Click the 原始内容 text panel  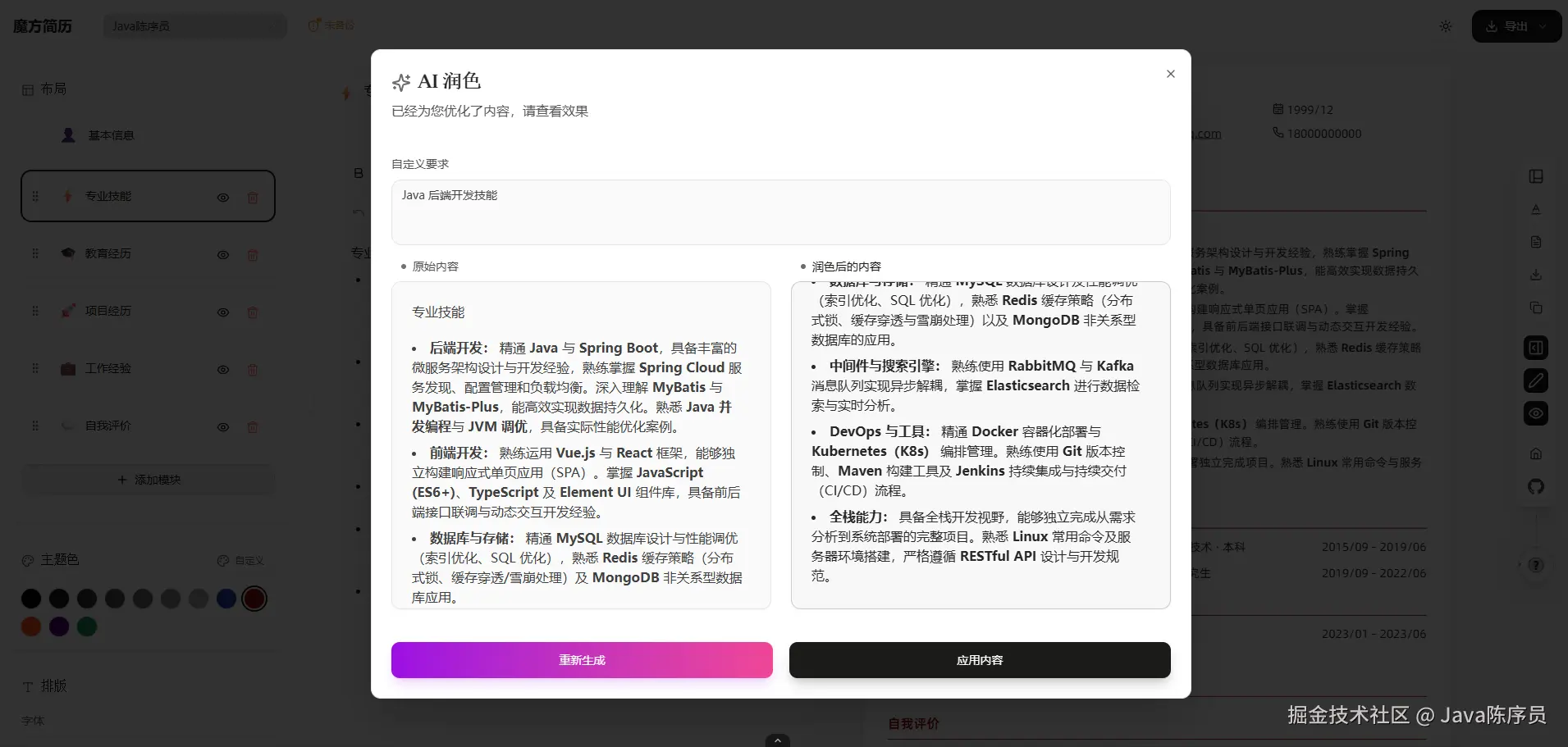point(581,445)
